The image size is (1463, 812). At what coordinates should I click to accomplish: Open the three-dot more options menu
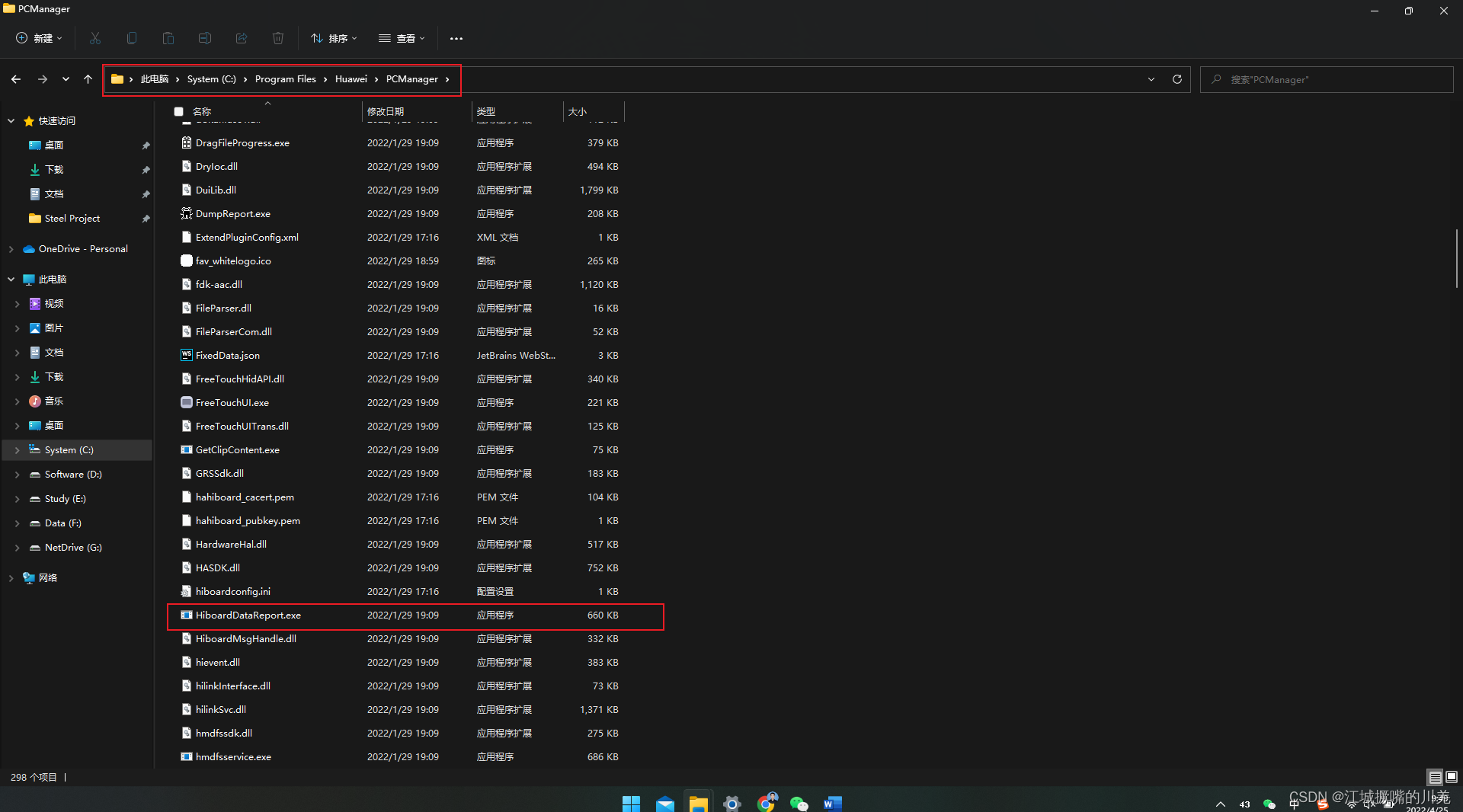tap(456, 38)
